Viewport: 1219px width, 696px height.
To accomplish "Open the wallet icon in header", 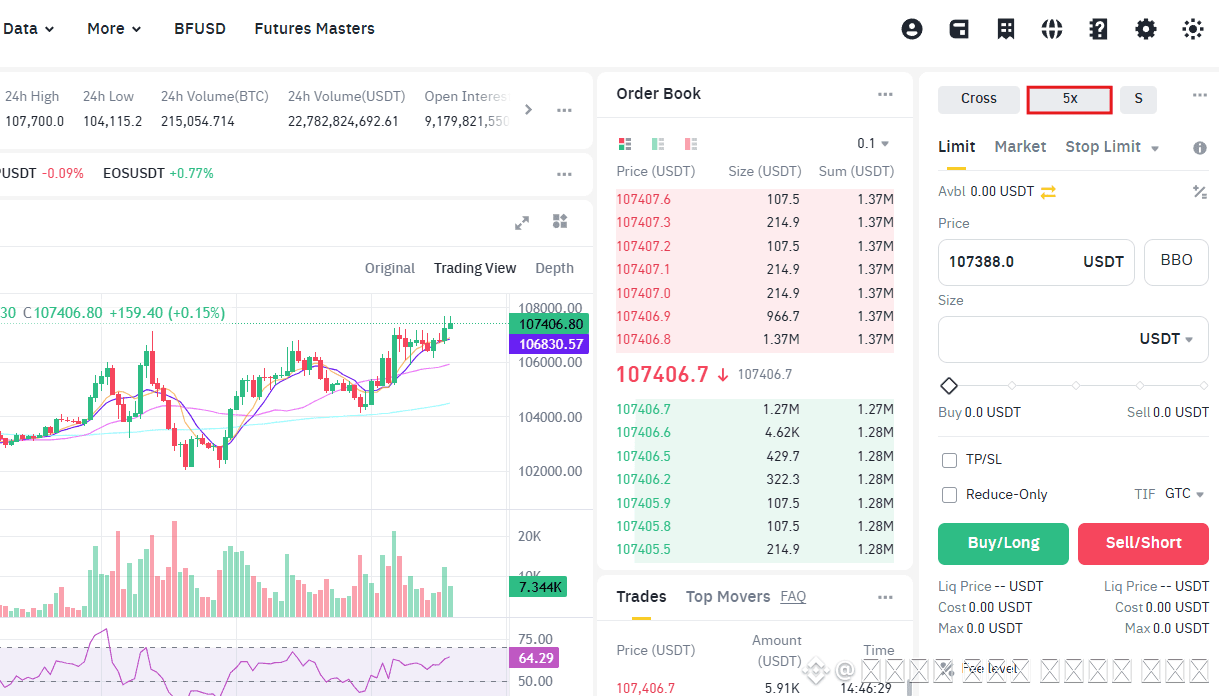I will click(x=959, y=29).
